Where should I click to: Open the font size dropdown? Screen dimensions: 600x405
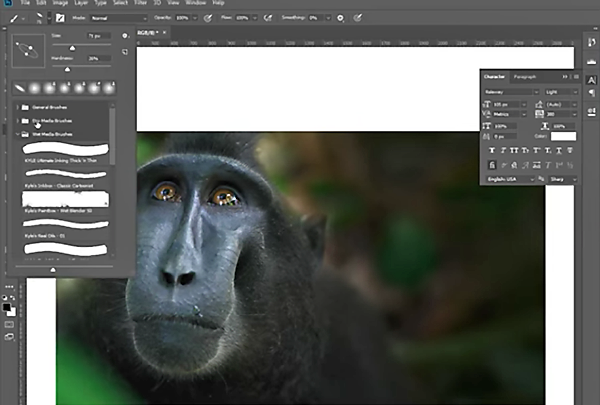(524, 105)
